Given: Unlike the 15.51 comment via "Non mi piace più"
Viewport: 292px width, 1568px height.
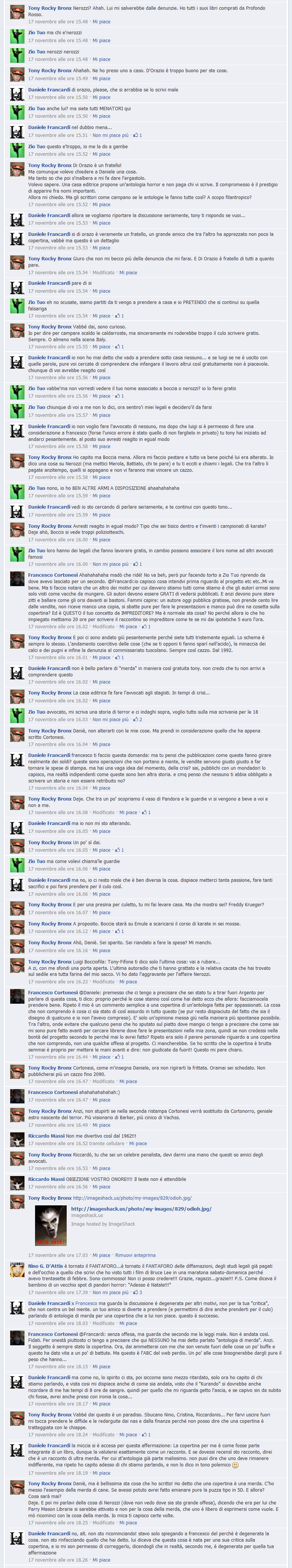Looking at the screenshot, I should pyautogui.click(x=110, y=135).
